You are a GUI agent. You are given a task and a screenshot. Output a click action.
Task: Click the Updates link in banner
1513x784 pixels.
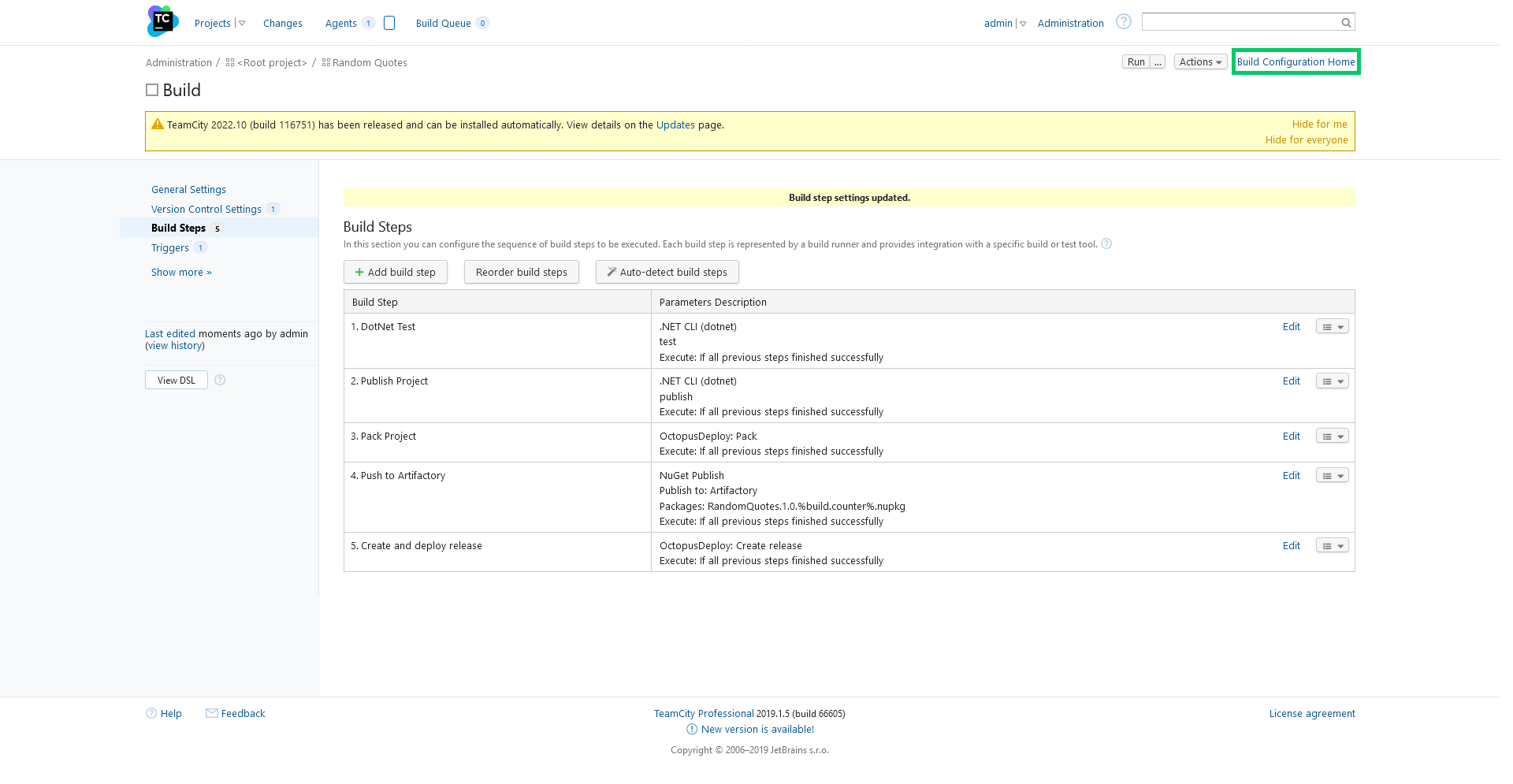tap(675, 124)
